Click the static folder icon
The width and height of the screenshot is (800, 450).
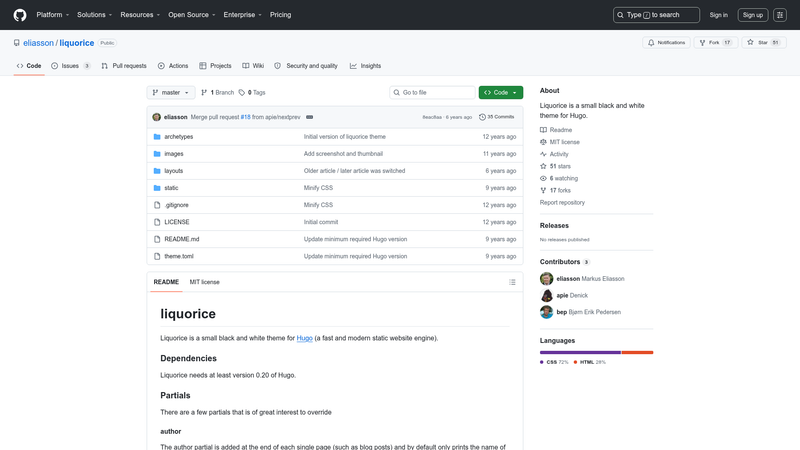[157, 188]
